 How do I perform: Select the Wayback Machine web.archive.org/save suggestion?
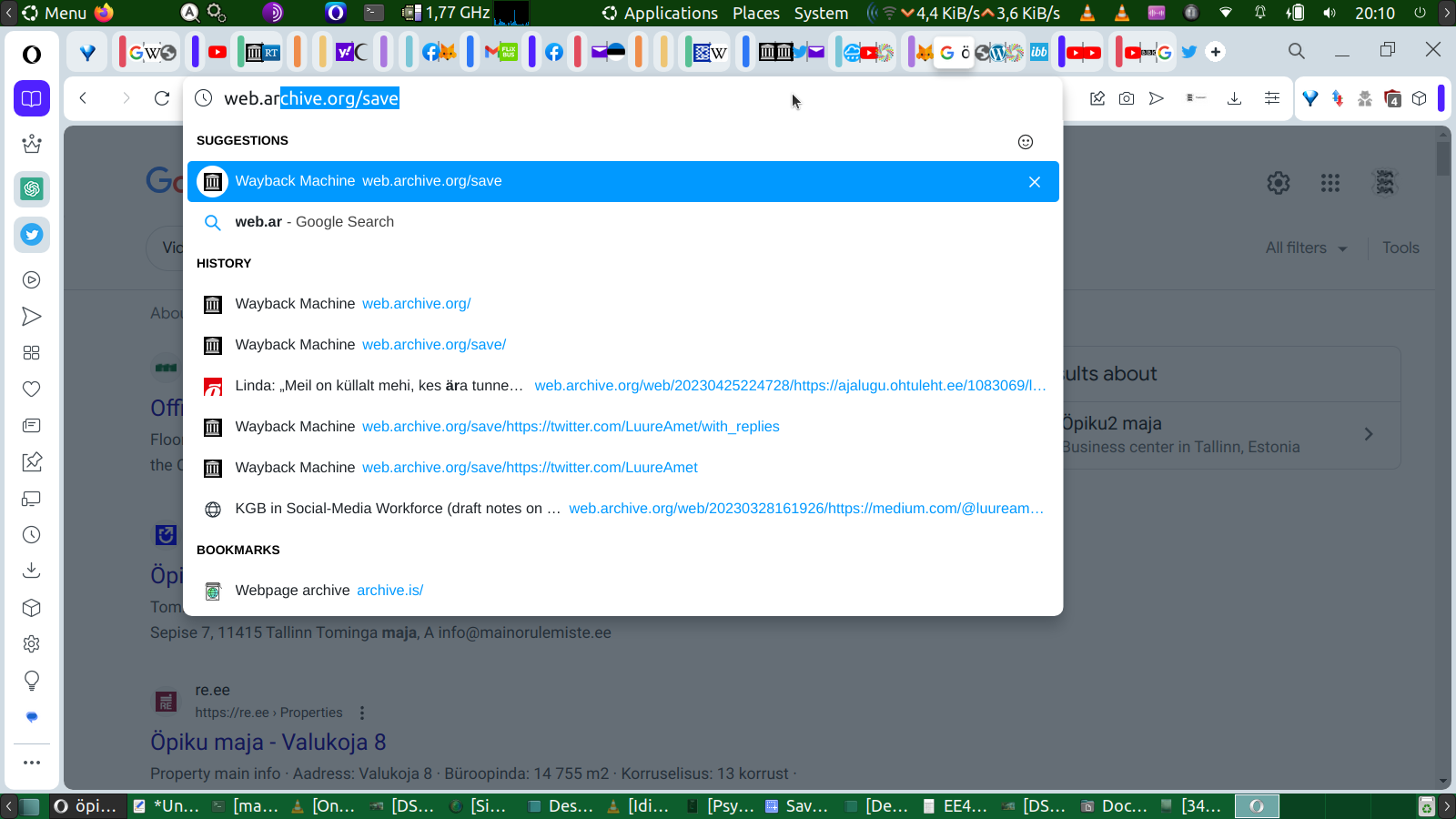click(x=623, y=181)
